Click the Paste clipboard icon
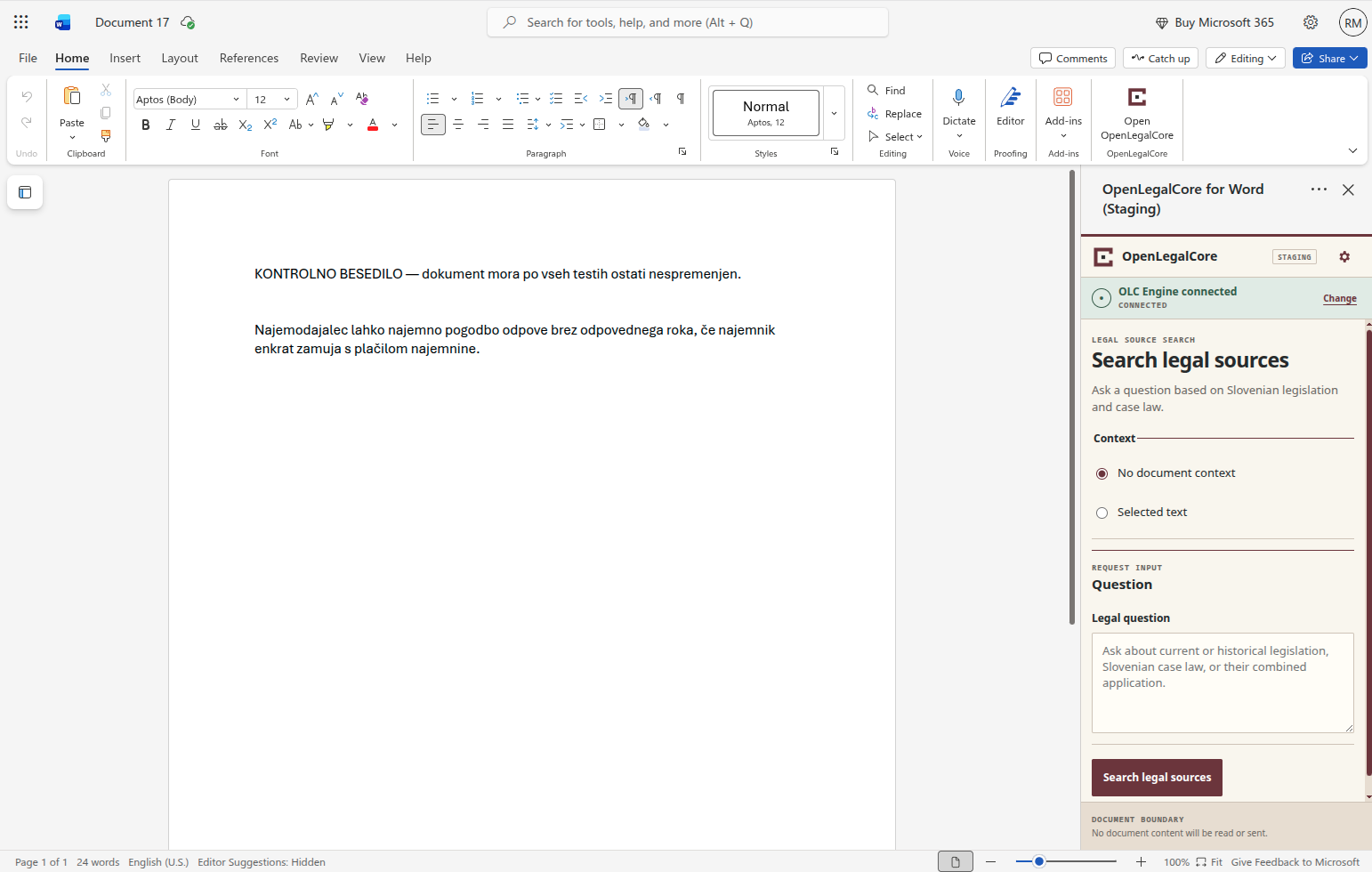Image resolution: width=1372 pixels, height=872 pixels. tap(72, 96)
